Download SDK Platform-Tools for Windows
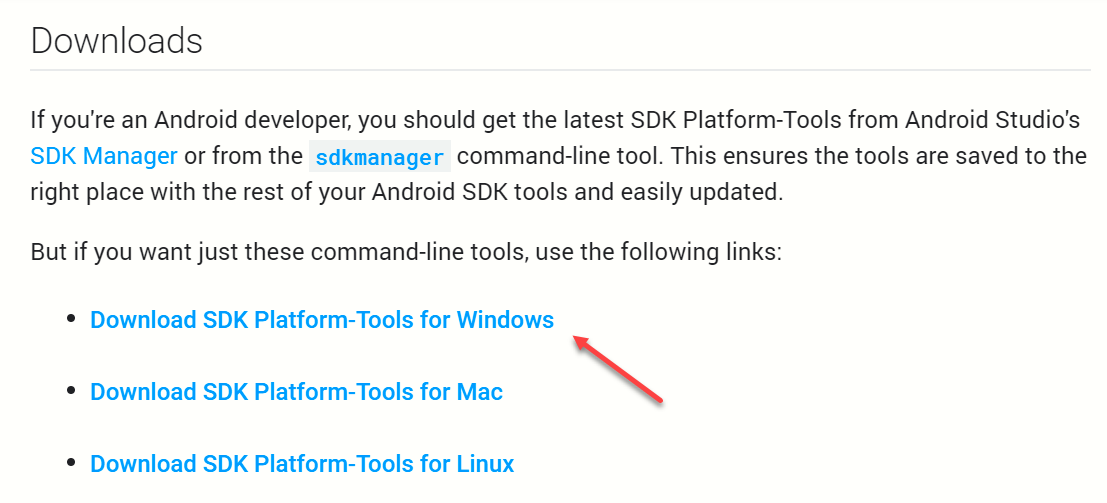 322,320
